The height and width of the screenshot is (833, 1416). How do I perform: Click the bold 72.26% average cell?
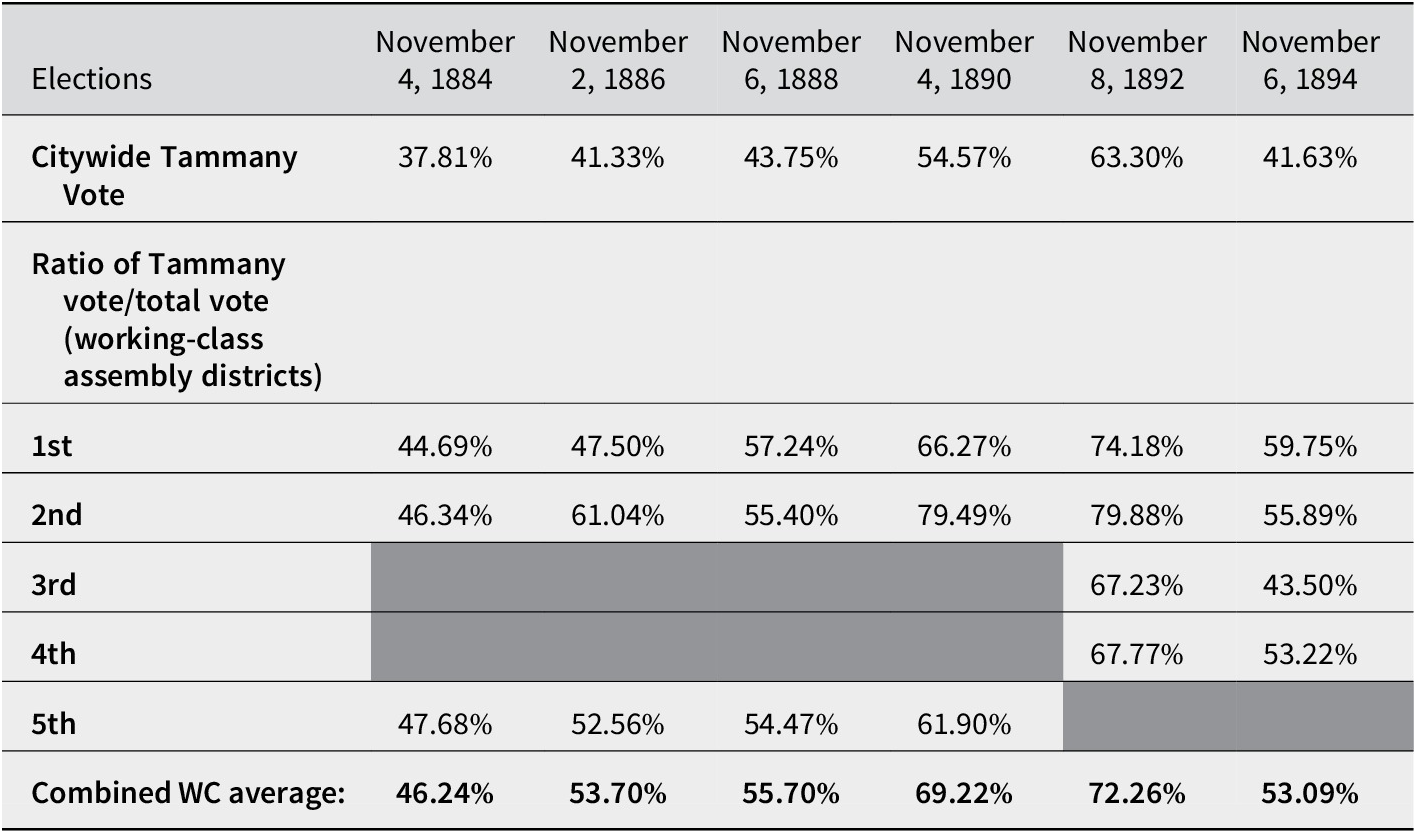pyautogui.click(x=1137, y=794)
